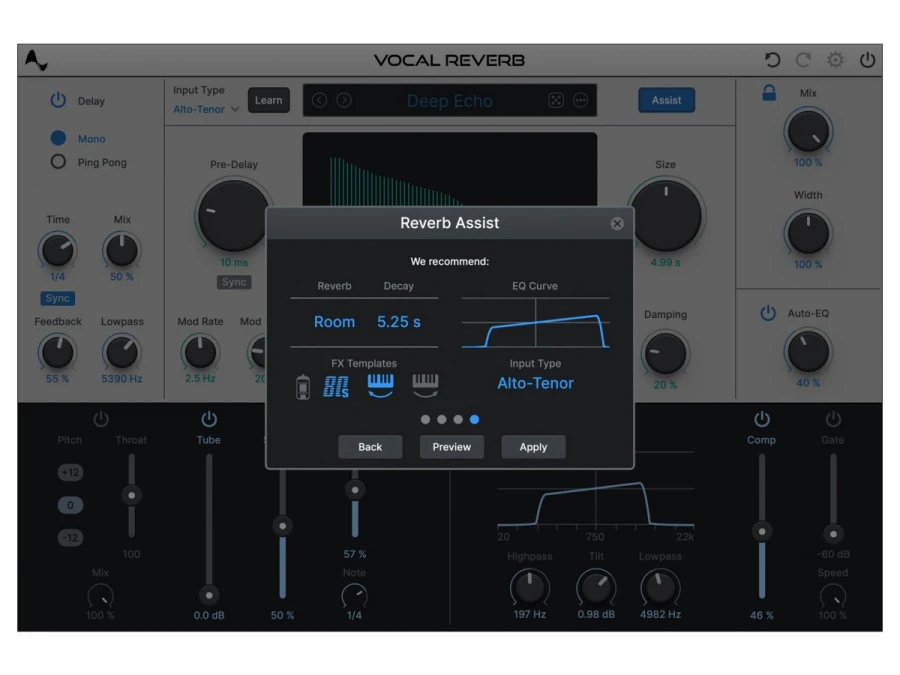Viewport: 900px width, 675px height.
Task: Click the delay Lowpass 5390 Hz knob
Action: point(122,352)
